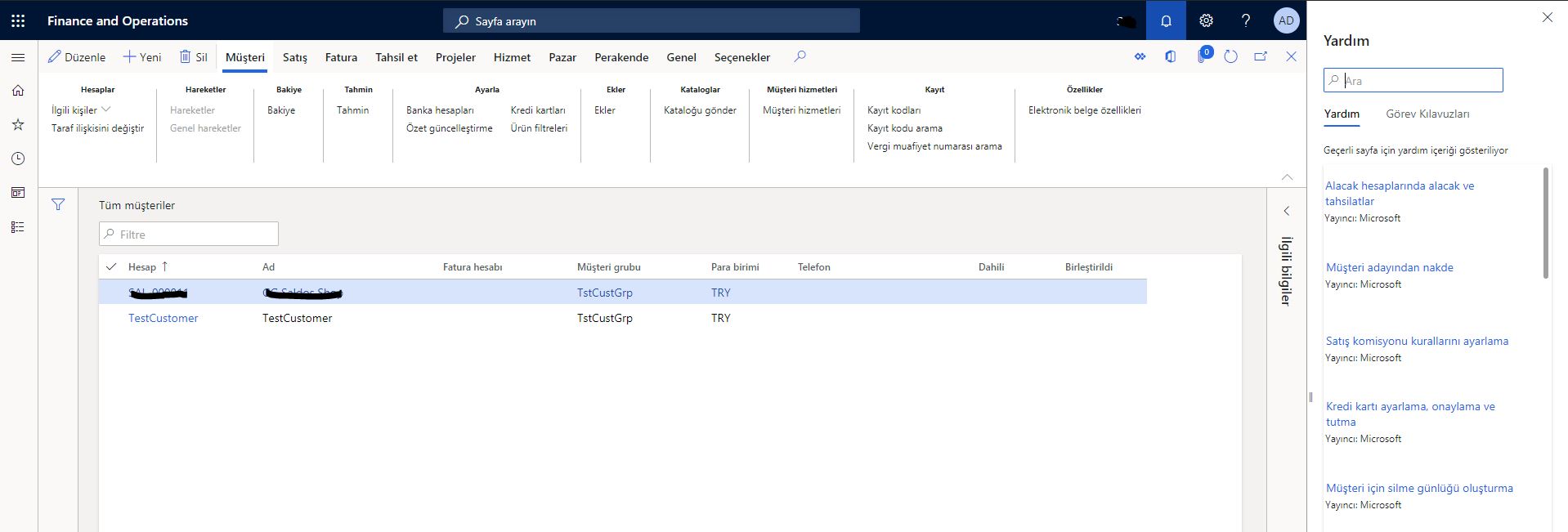Click Kataloğu gönder
Screen dimensions: 1568x532
coord(700,110)
